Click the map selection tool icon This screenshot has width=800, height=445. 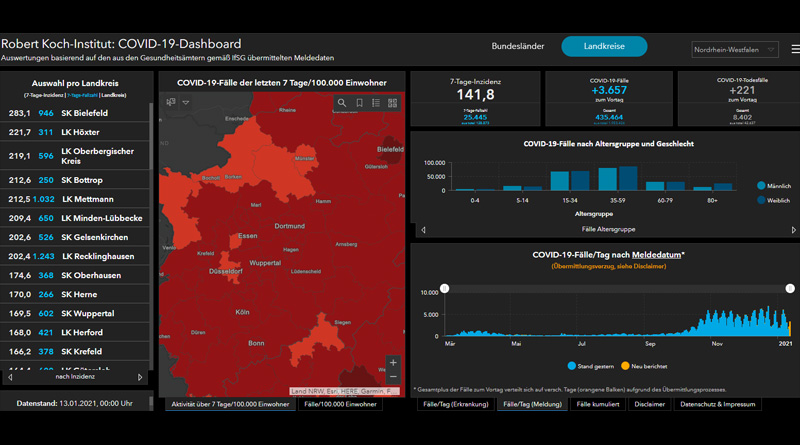pyautogui.click(x=171, y=102)
